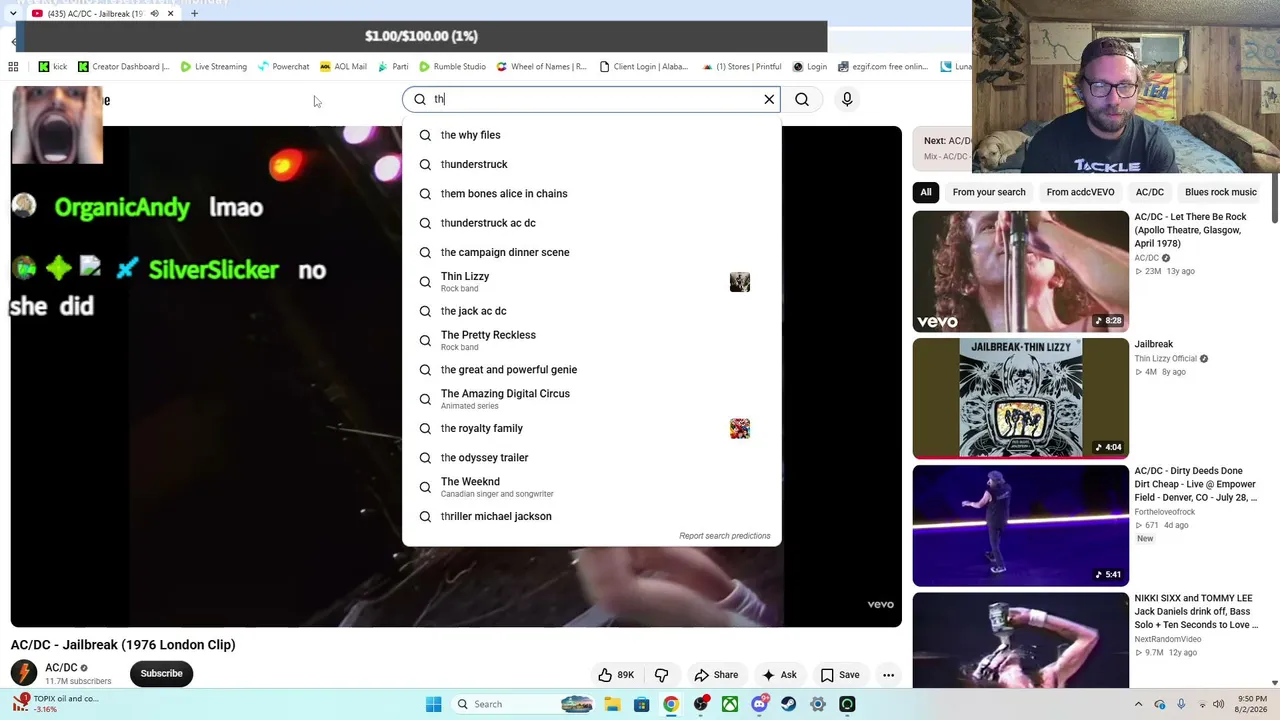
Task: Pick 'the jack ac dc' suggestion
Action: (591, 311)
